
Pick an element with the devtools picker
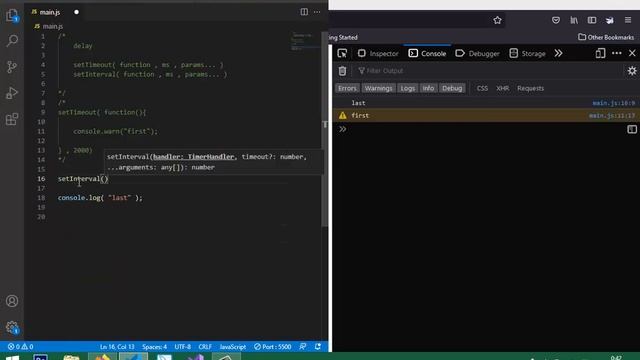click(342, 53)
